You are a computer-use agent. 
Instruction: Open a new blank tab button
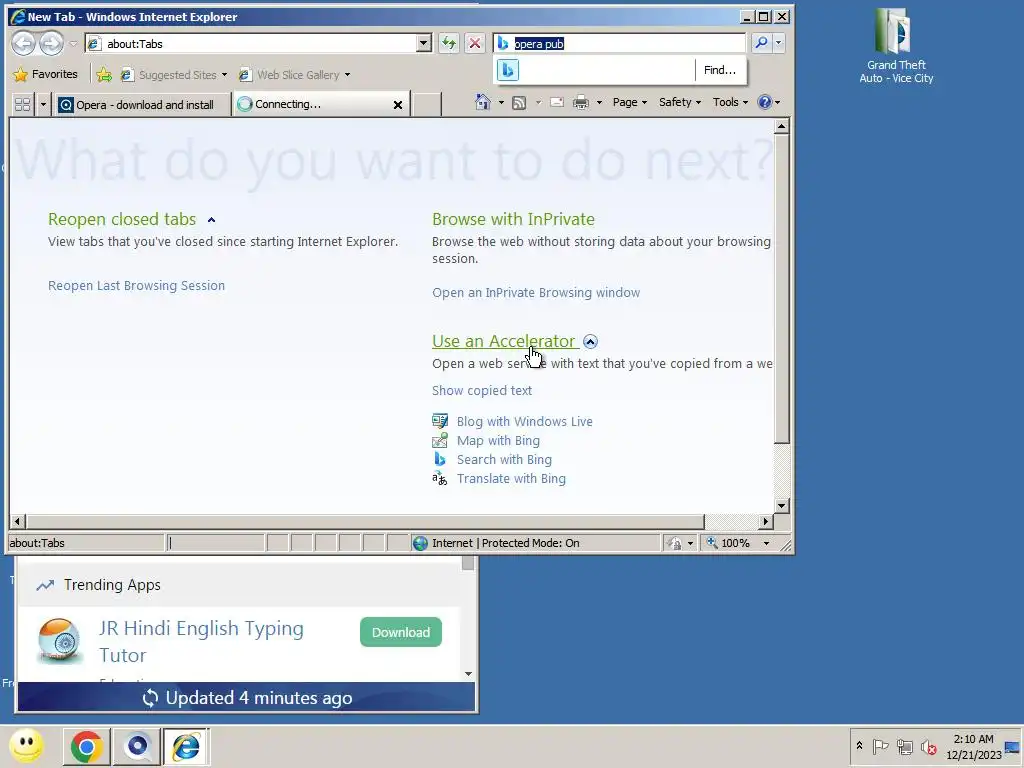pyautogui.click(x=427, y=104)
